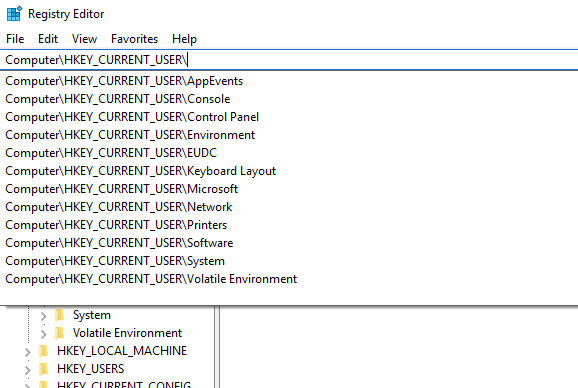Click the HKEY_USERS folder icon
The width and height of the screenshot is (578, 388).
tap(43, 369)
